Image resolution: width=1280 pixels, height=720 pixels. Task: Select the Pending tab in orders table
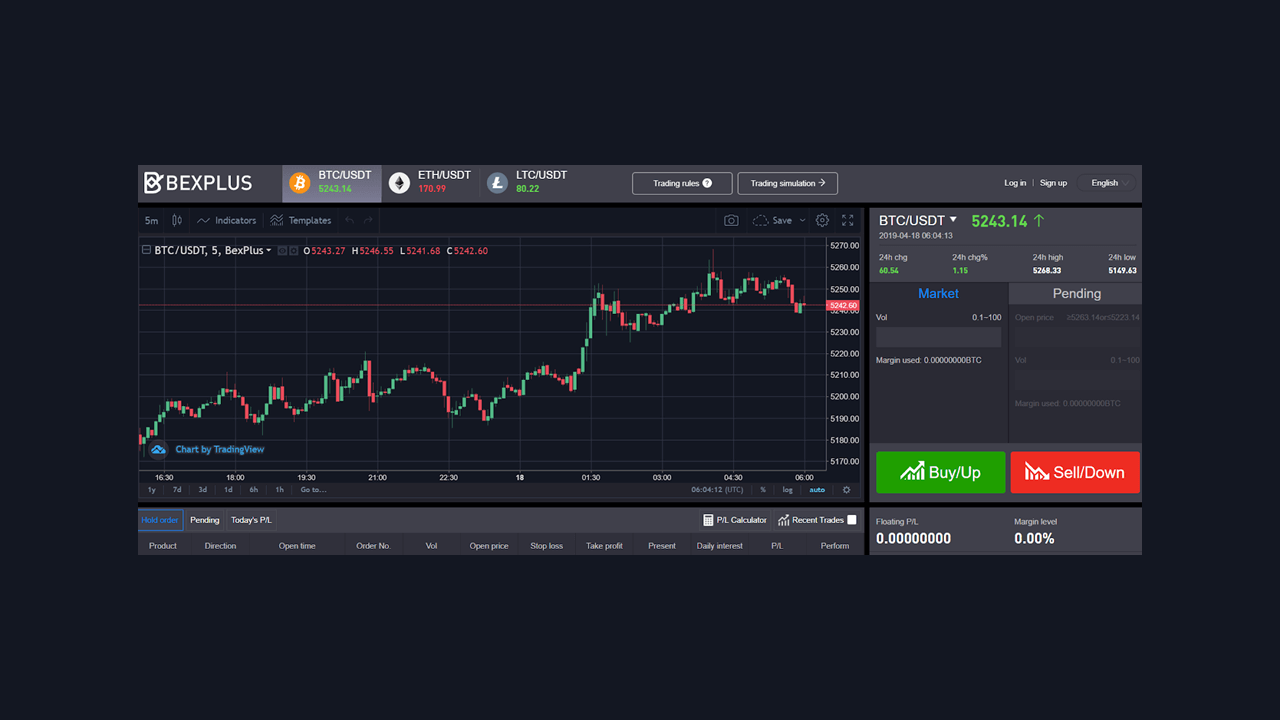205,520
